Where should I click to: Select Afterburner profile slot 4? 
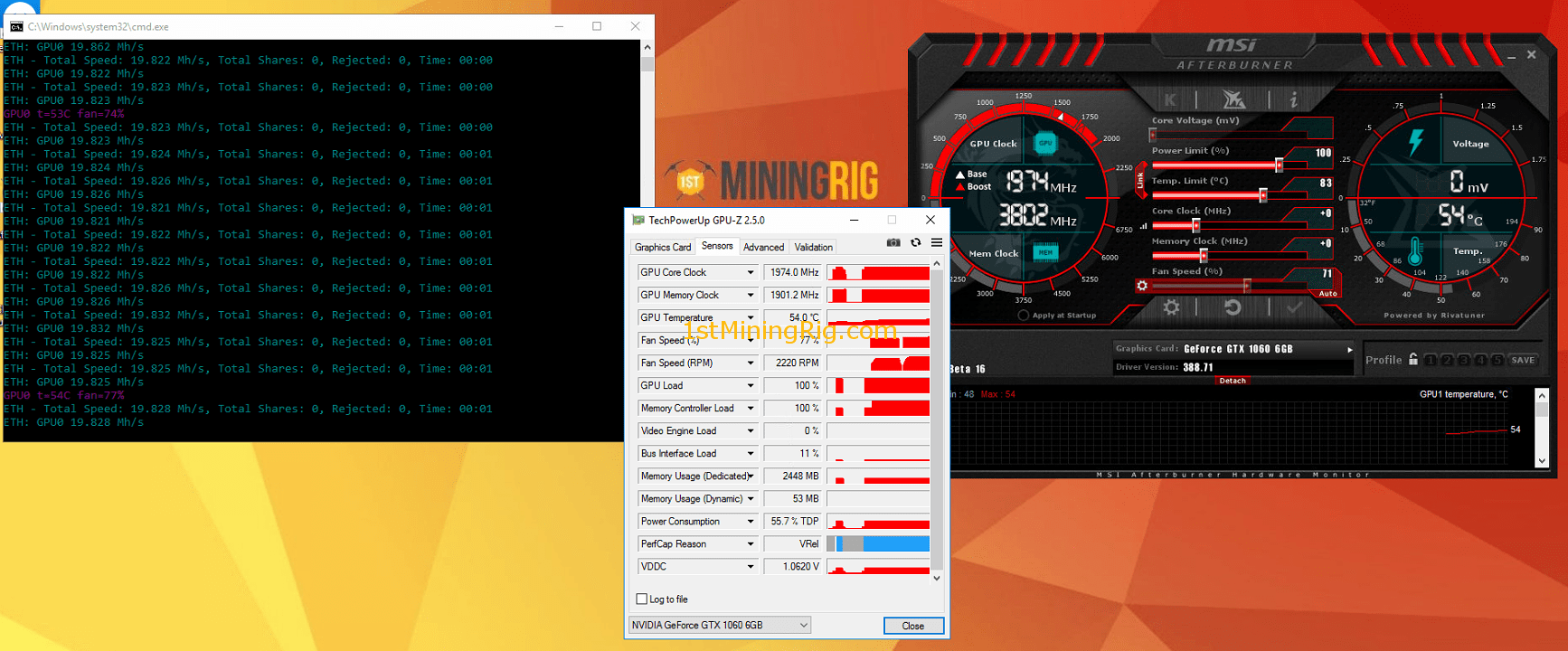point(1480,360)
